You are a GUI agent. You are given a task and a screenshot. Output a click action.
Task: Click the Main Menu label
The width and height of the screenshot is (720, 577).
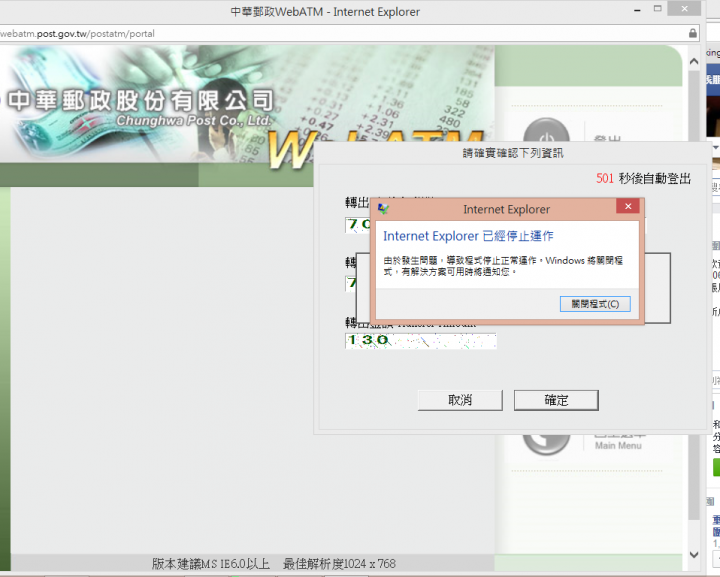pyautogui.click(x=618, y=446)
